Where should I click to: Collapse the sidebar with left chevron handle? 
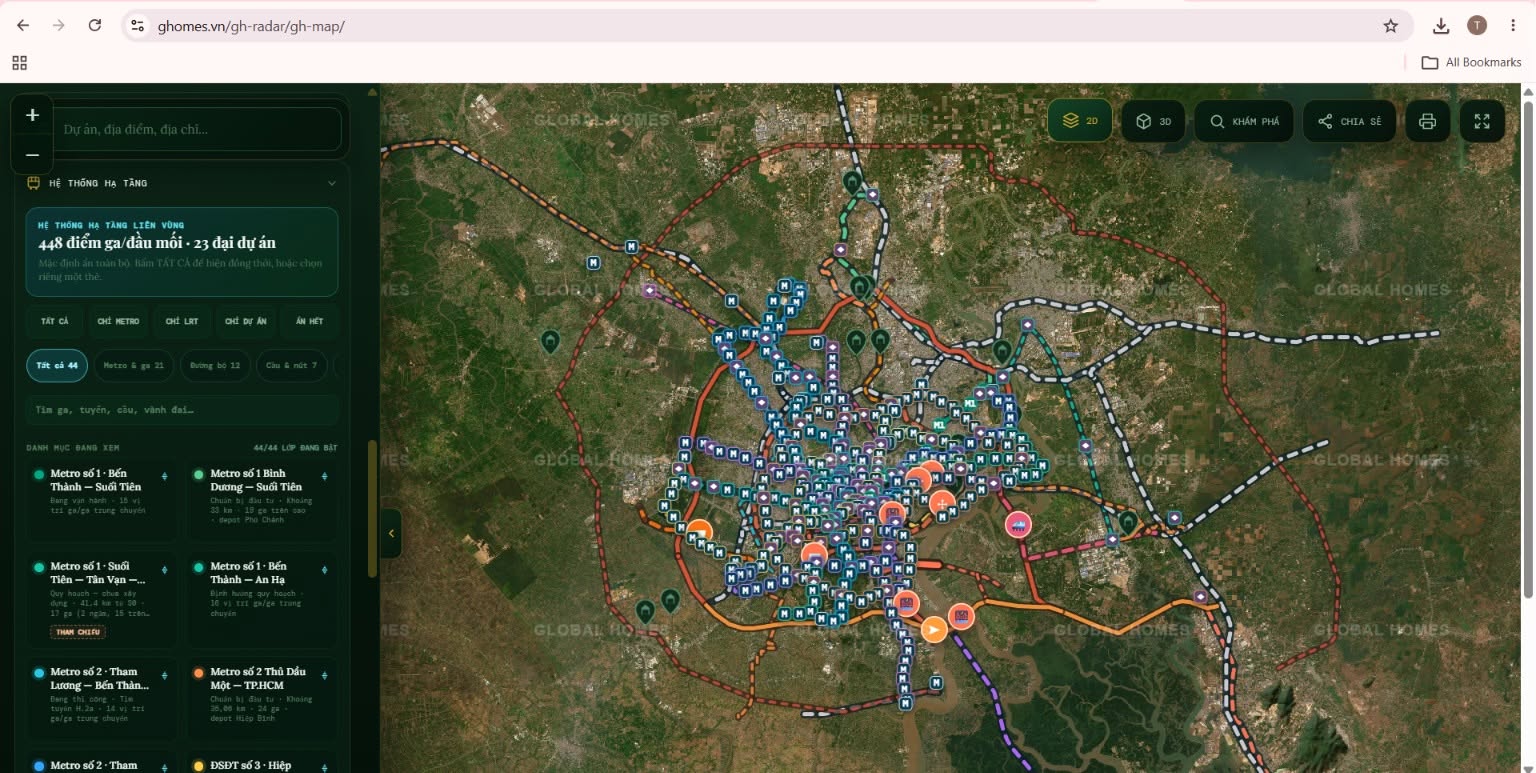(391, 533)
